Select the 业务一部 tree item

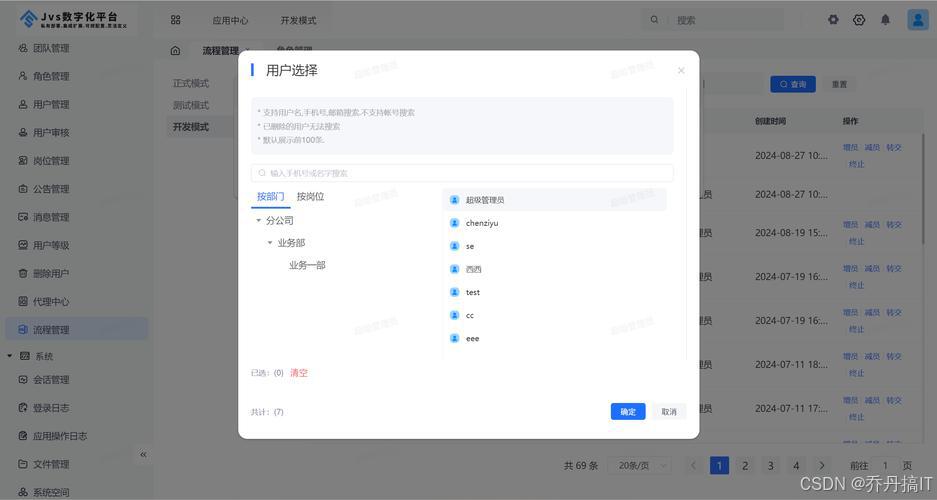click(307, 265)
